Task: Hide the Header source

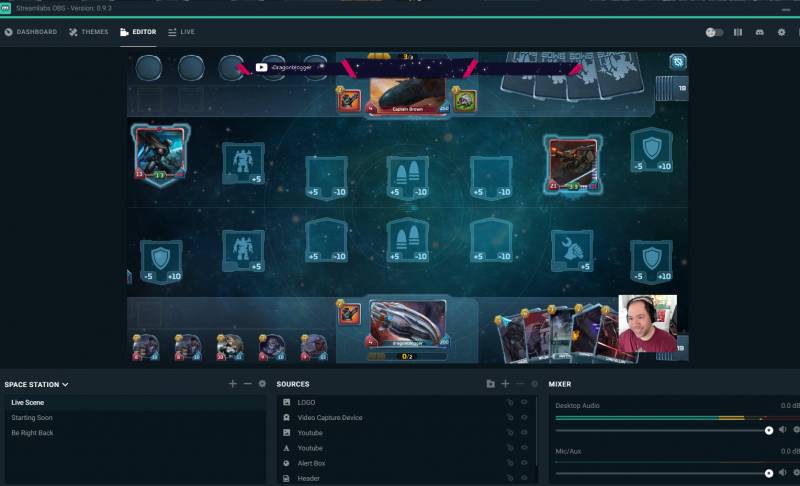Action: pos(524,478)
